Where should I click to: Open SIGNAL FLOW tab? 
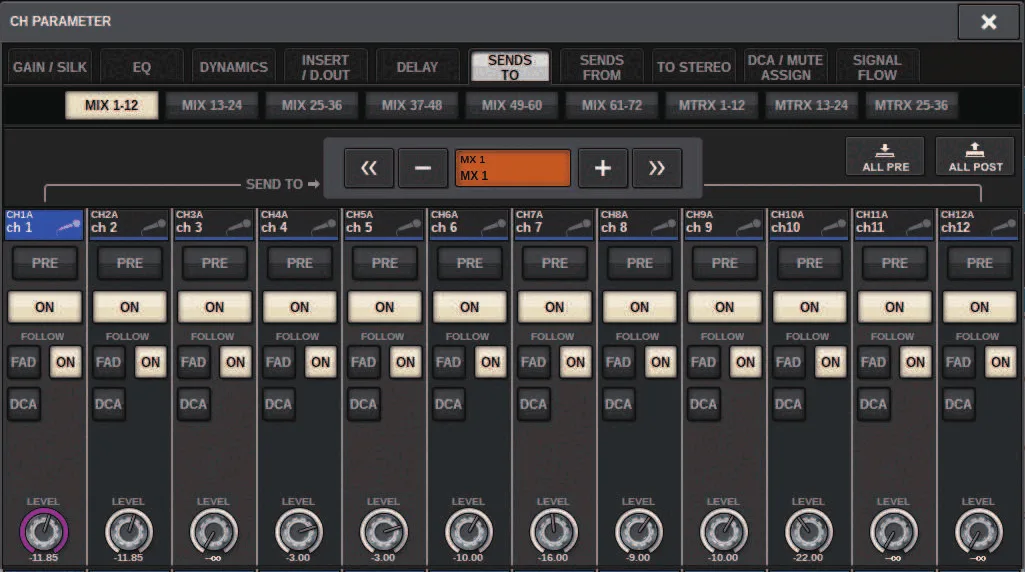877,67
